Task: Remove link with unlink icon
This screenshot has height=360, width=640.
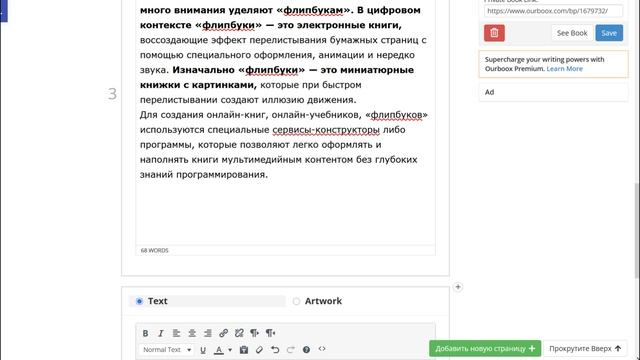Action: pyautogui.click(x=239, y=333)
